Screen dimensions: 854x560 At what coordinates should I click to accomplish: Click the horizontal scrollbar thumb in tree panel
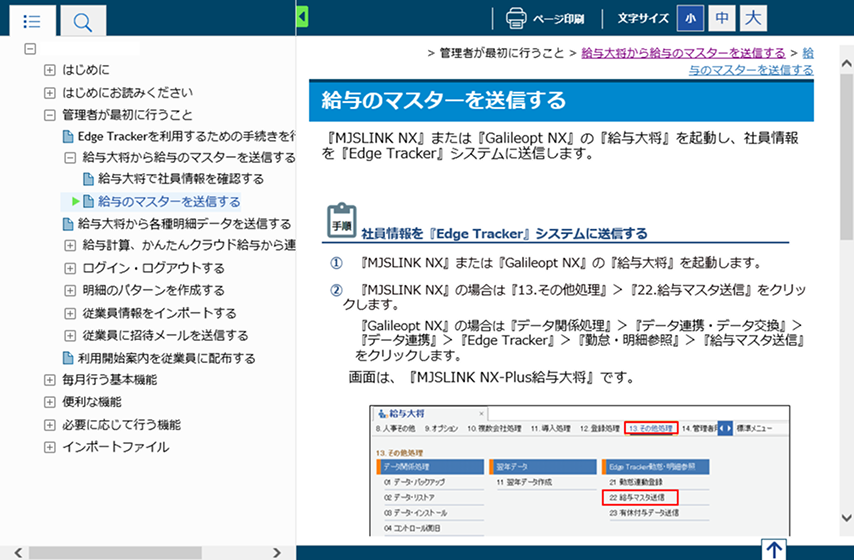coord(115,552)
